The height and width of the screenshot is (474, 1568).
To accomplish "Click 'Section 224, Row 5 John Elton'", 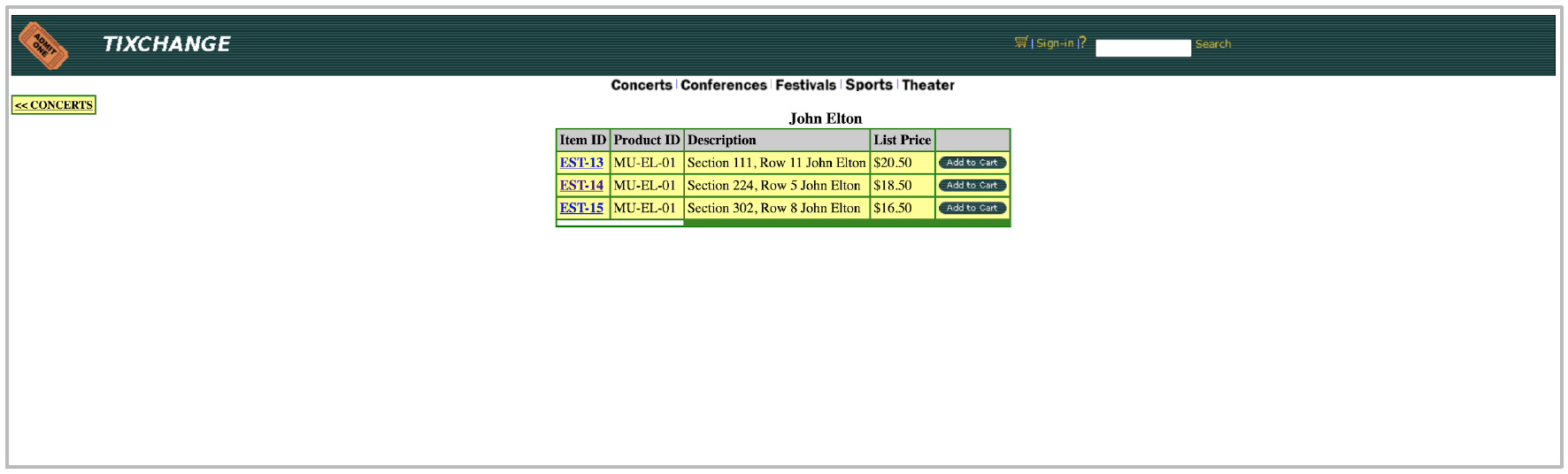I will (774, 186).
